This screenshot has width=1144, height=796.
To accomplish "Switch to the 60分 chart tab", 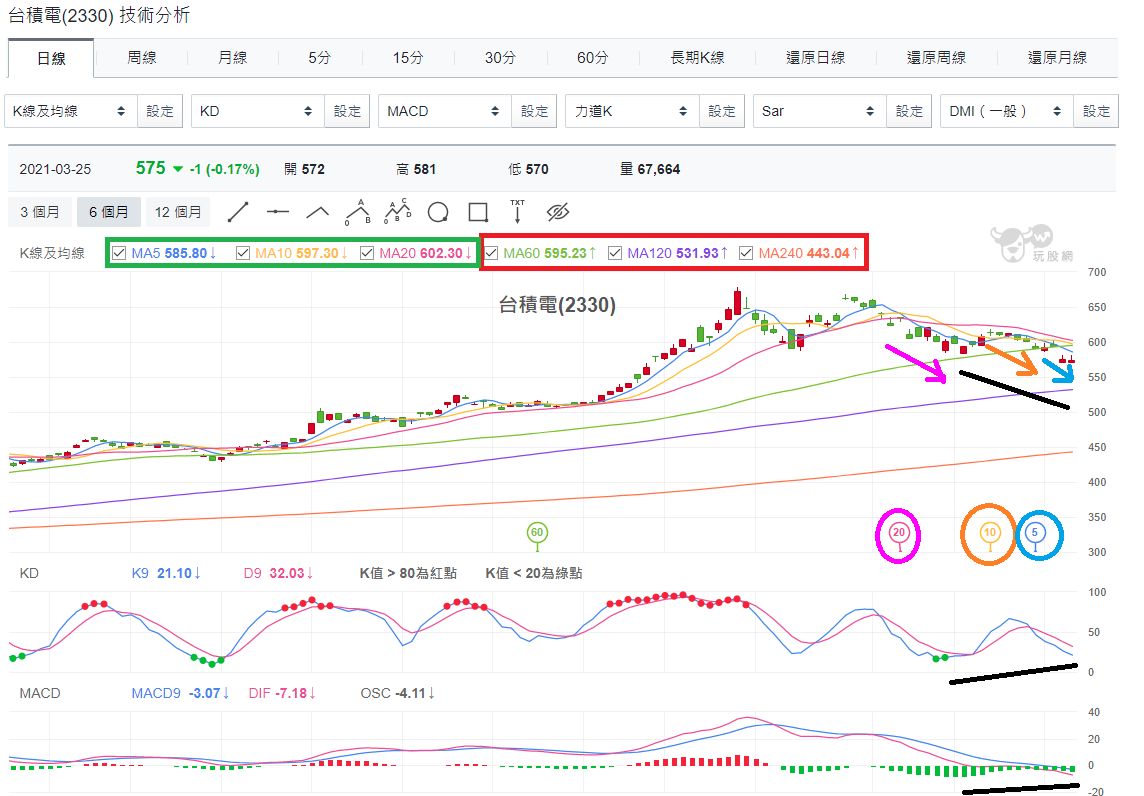I will pyautogui.click(x=592, y=58).
